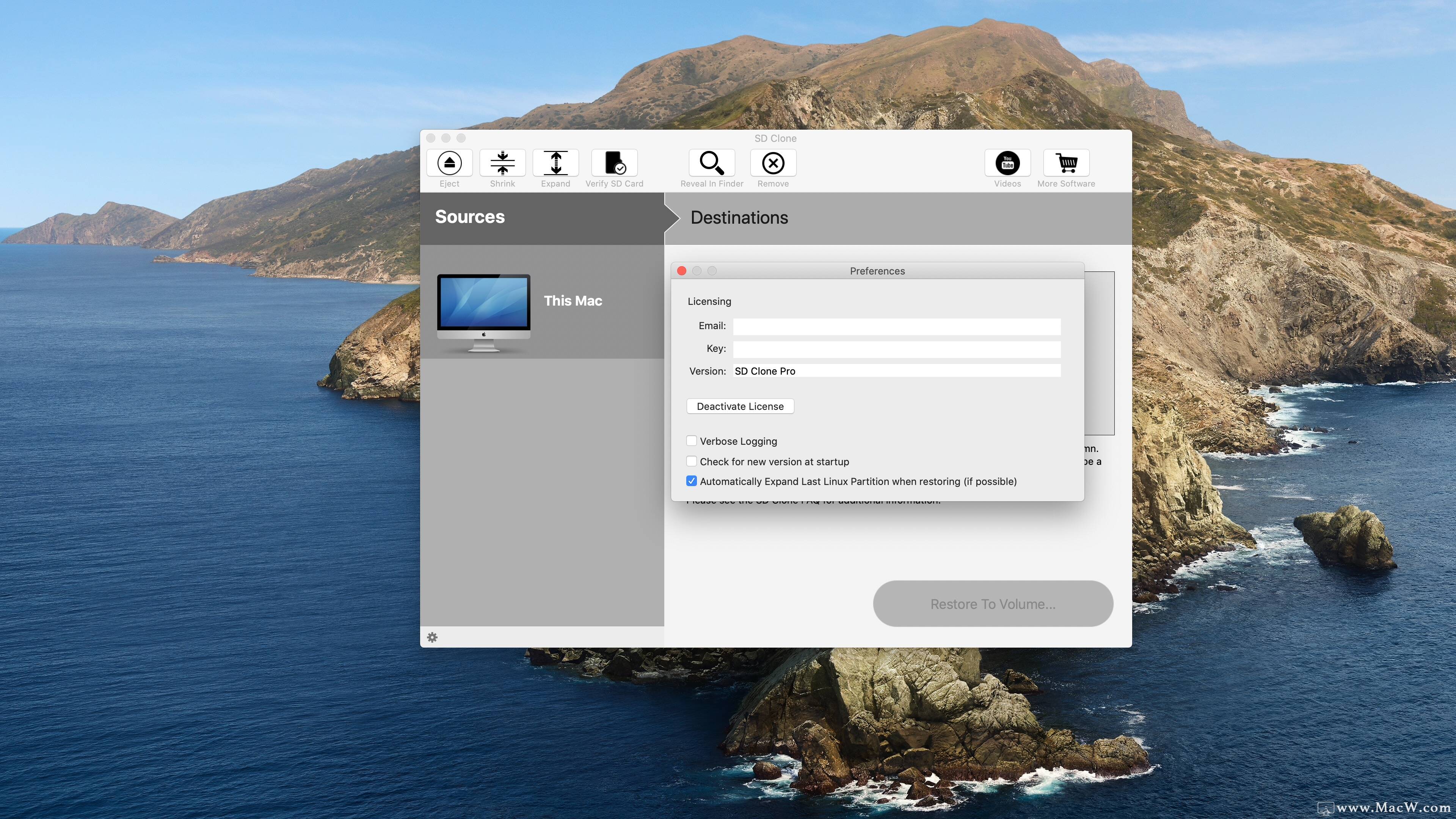The width and height of the screenshot is (1456, 819).
Task: Select the This Mac iMac thumbnail
Action: [x=484, y=313]
